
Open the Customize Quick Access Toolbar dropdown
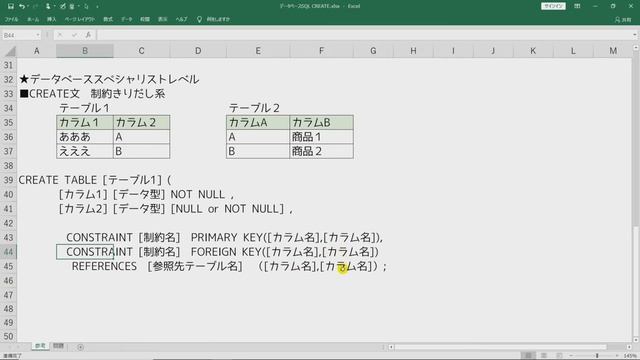[x=97, y=7]
